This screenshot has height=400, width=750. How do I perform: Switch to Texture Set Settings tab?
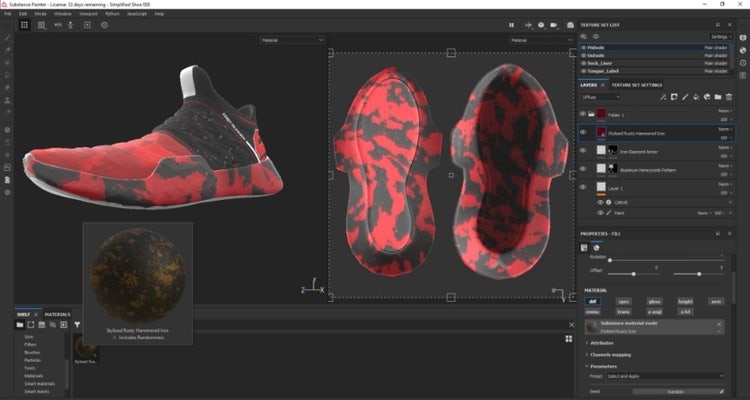(637, 85)
